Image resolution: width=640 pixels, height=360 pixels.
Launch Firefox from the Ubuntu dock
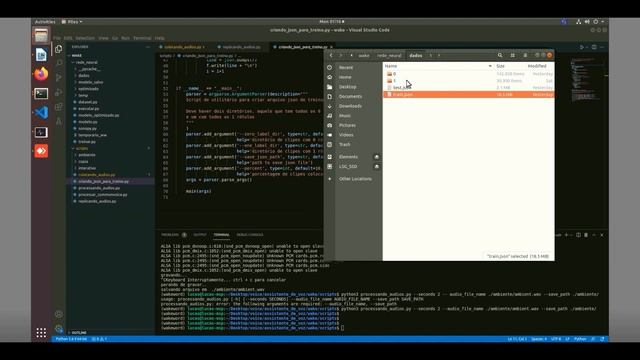[x=41, y=74]
